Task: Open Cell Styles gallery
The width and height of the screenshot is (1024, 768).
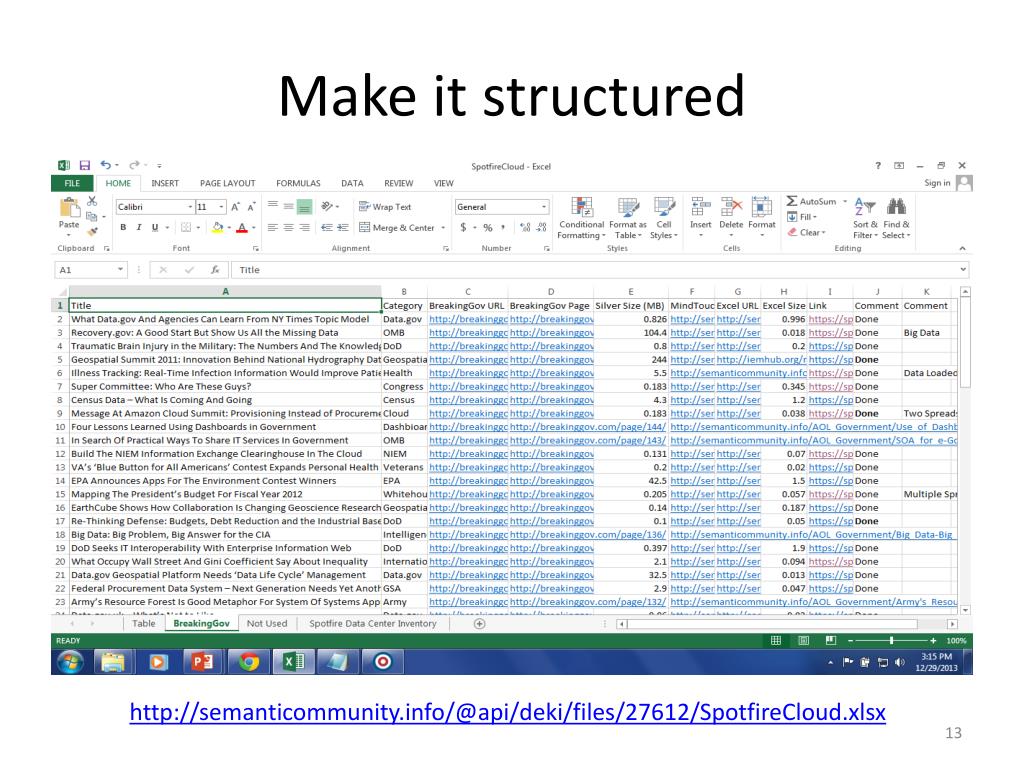Action: (x=664, y=218)
